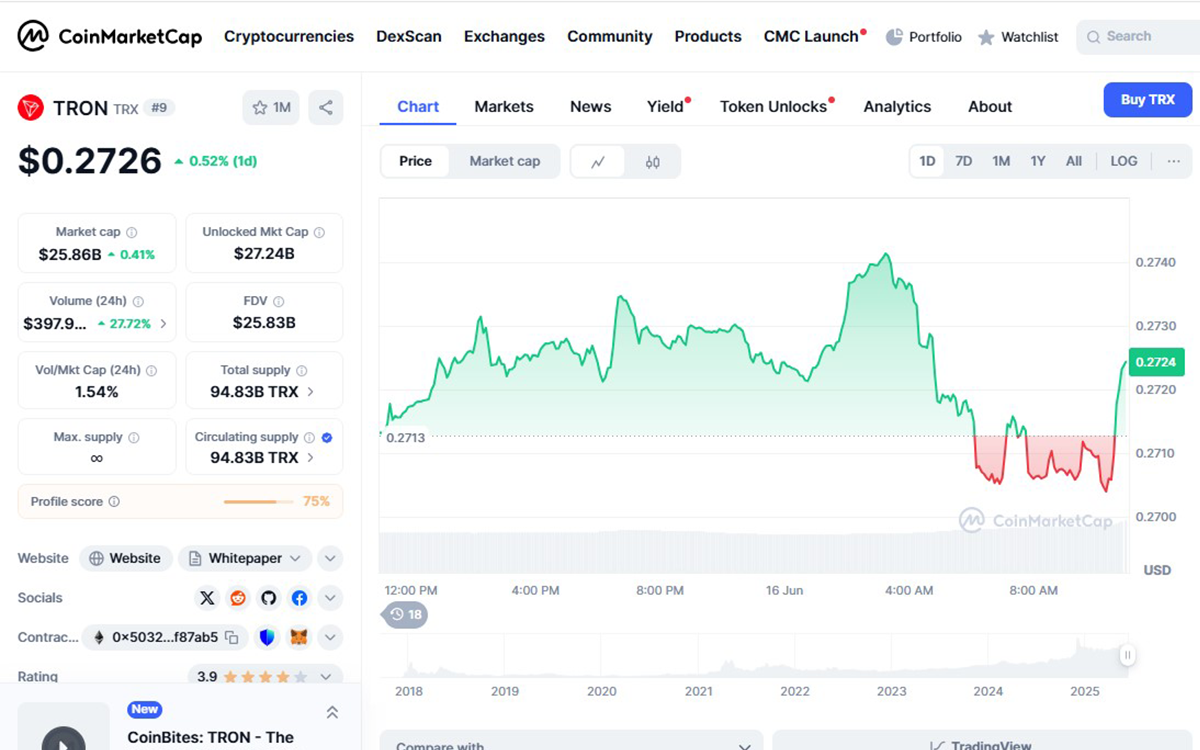Open DexScan navigation link
1200x750 pixels.
pos(409,37)
